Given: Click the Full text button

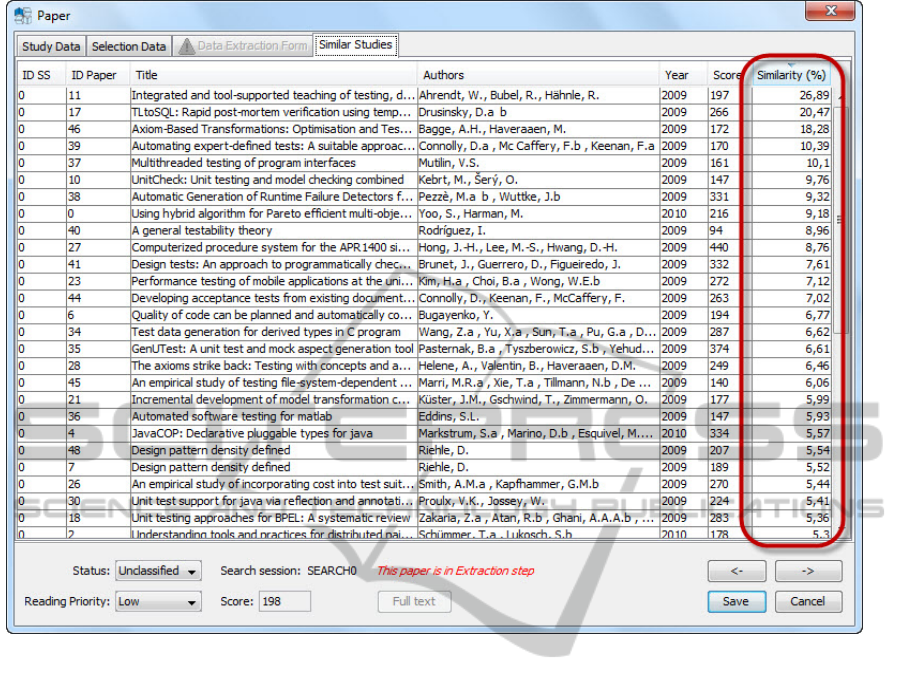Looking at the screenshot, I should click(x=414, y=602).
